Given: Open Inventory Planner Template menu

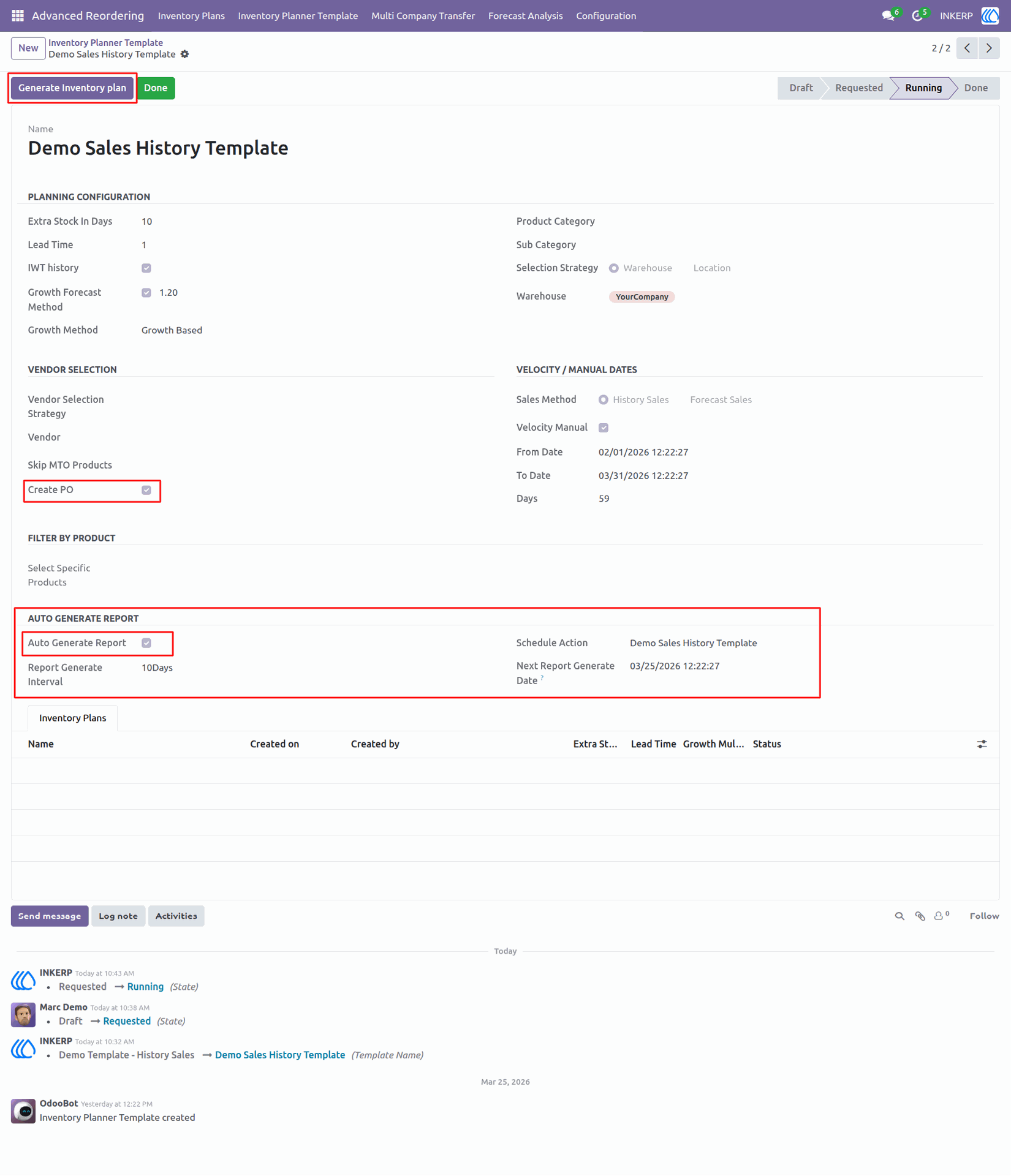Looking at the screenshot, I should click(298, 16).
